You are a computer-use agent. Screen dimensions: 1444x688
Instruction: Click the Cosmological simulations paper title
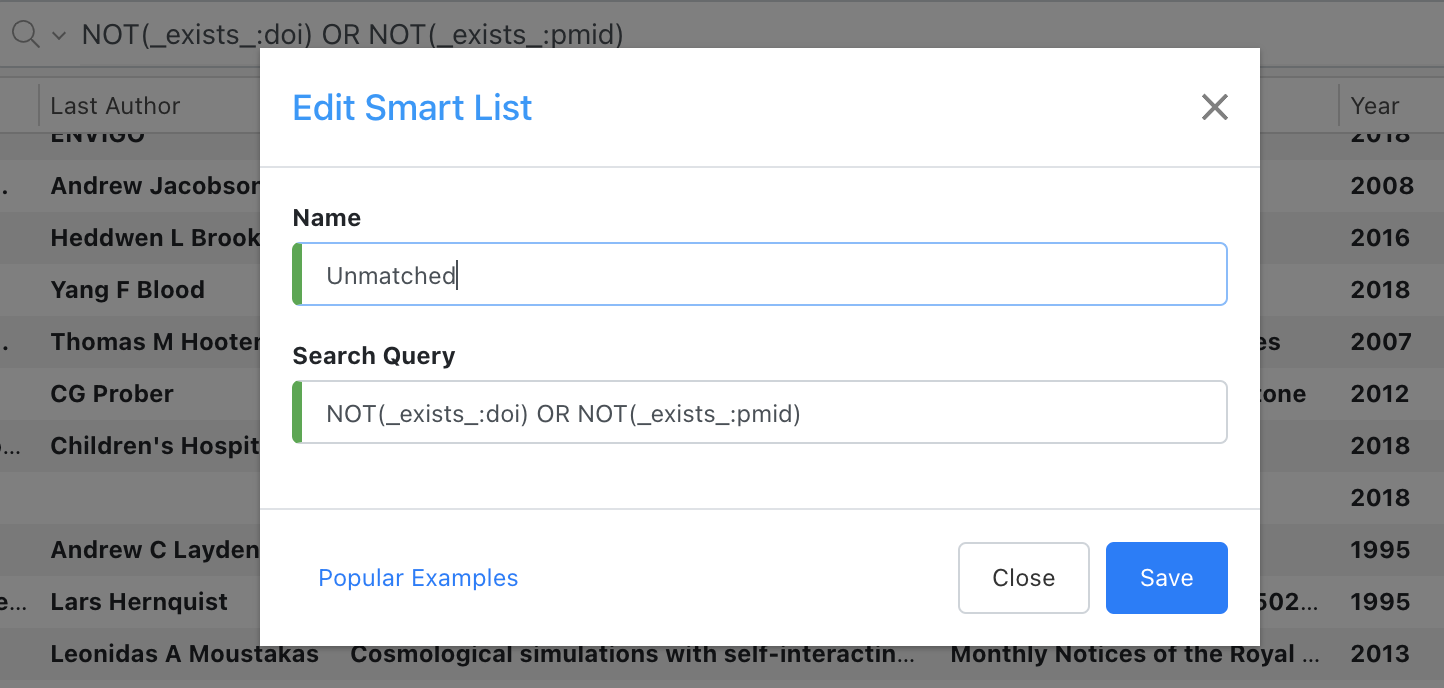[x=632, y=653]
